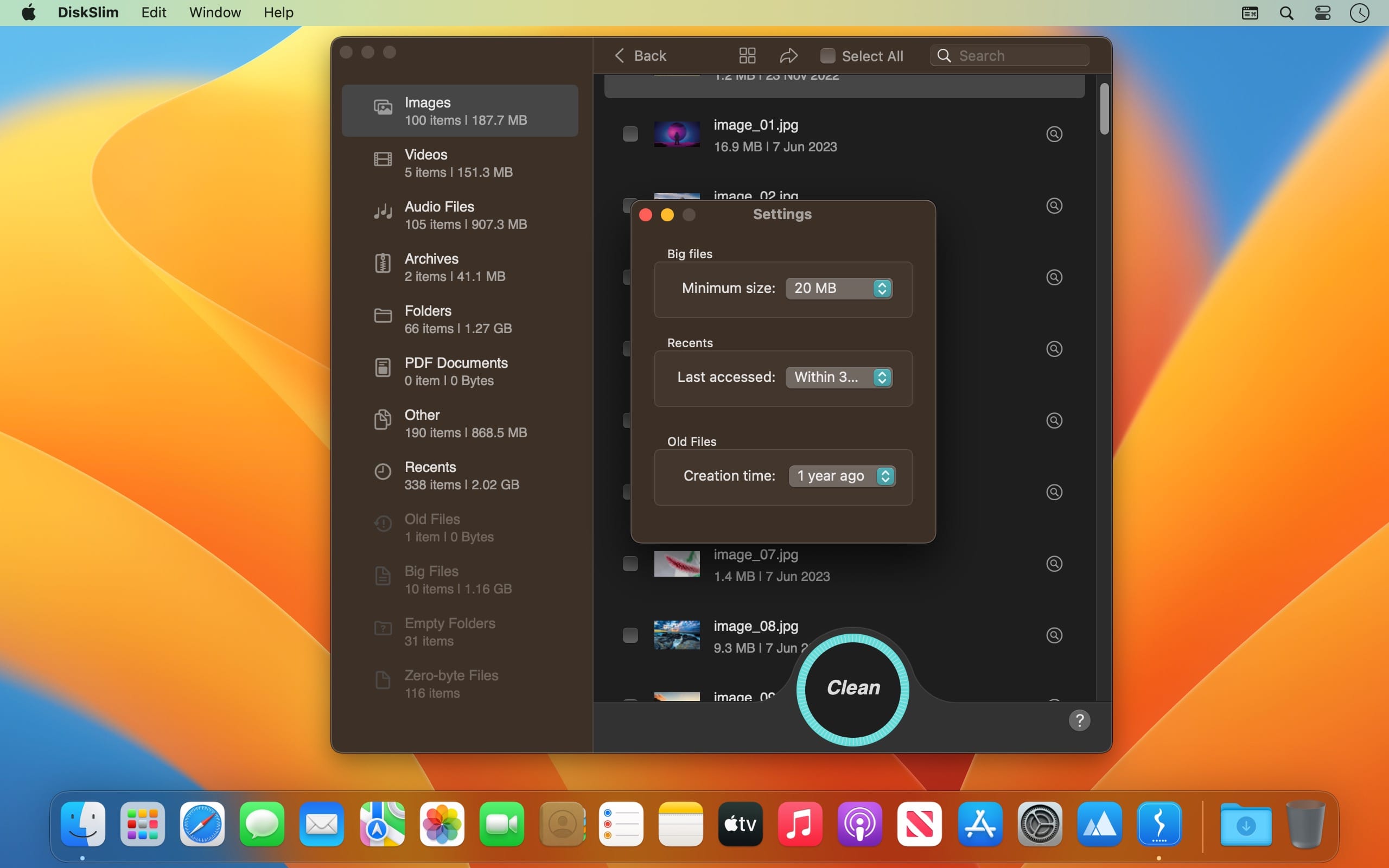The height and width of the screenshot is (868, 1389).
Task: Tick the checkbox for image_07.jpg
Action: (x=630, y=564)
